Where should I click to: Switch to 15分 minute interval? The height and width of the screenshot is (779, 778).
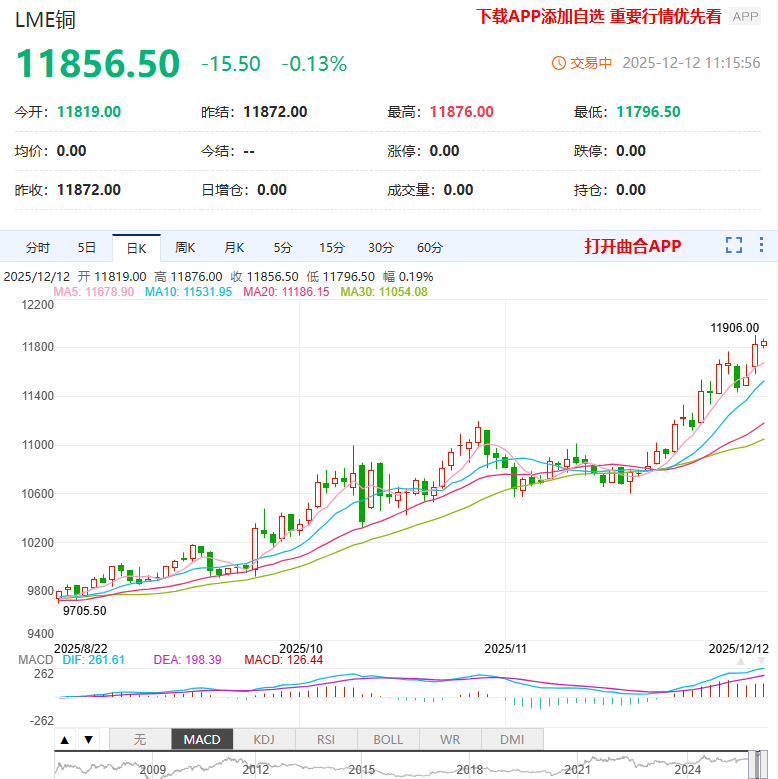332,247
